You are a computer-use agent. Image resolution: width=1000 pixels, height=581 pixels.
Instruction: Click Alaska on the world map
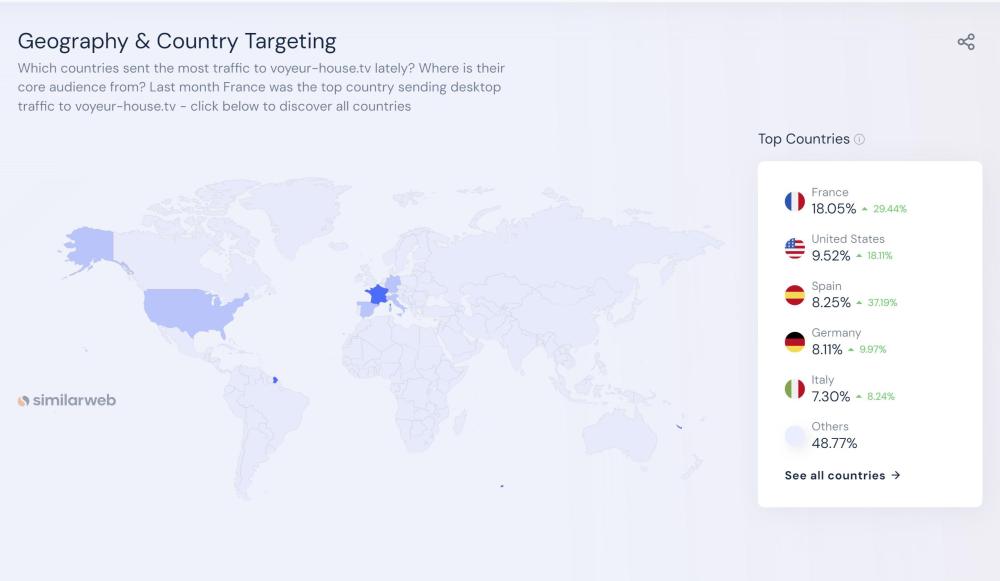click(88, 243)
